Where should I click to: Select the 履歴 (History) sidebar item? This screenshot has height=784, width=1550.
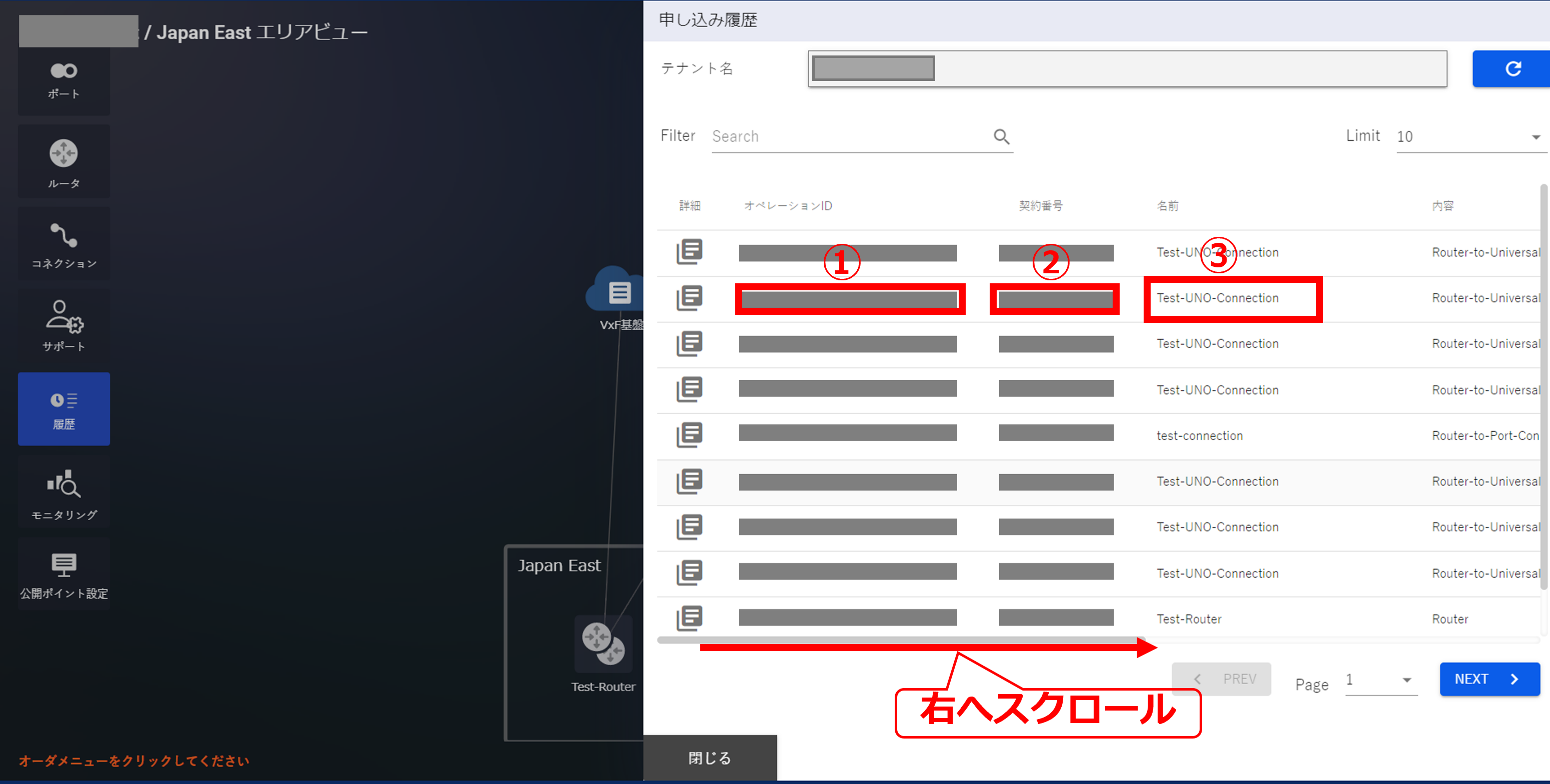click(64, 409)
